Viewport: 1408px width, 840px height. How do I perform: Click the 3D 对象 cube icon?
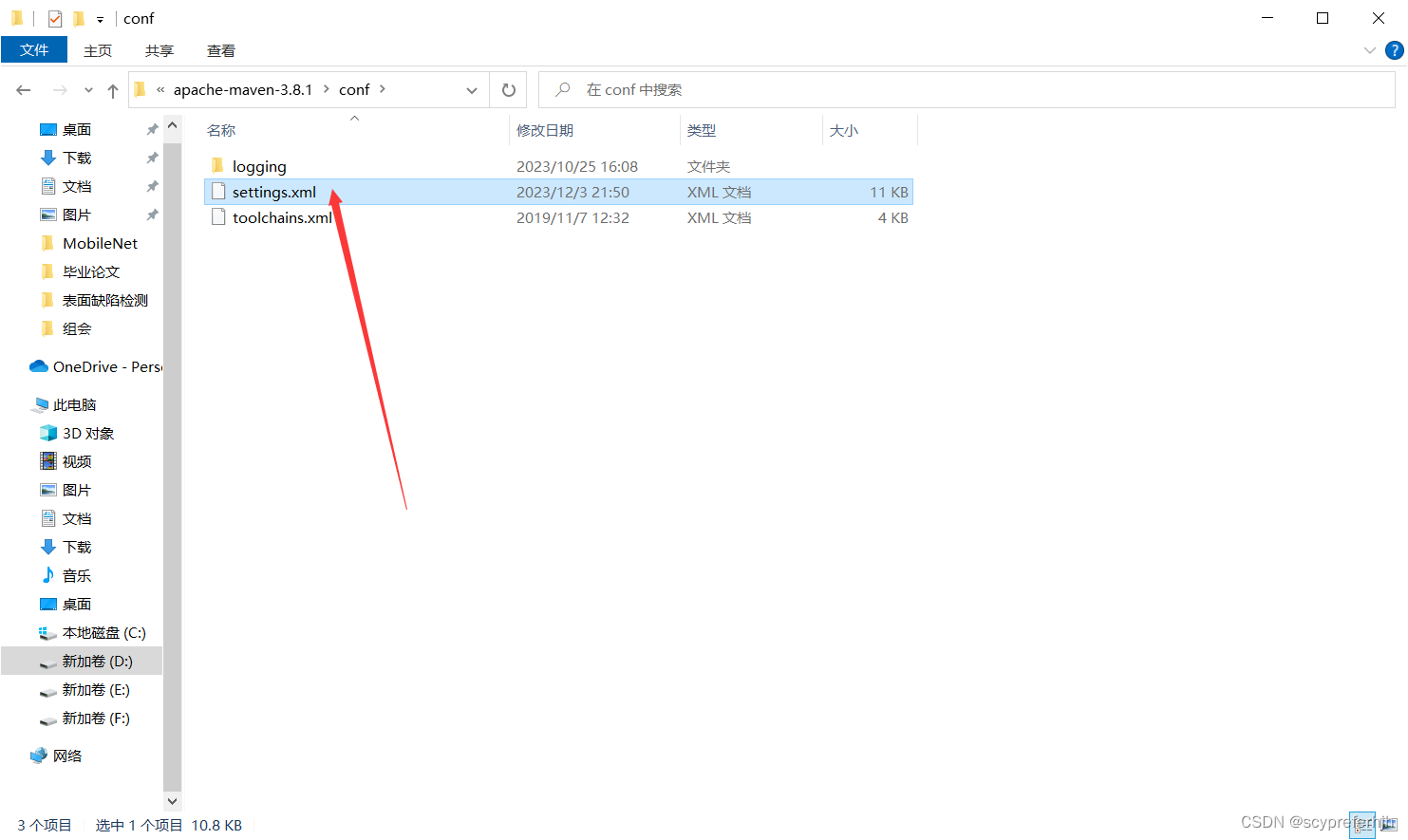click(48, 434)
